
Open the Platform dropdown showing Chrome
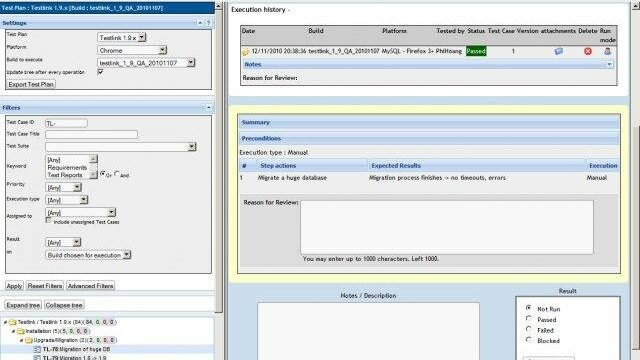[132, 50]
